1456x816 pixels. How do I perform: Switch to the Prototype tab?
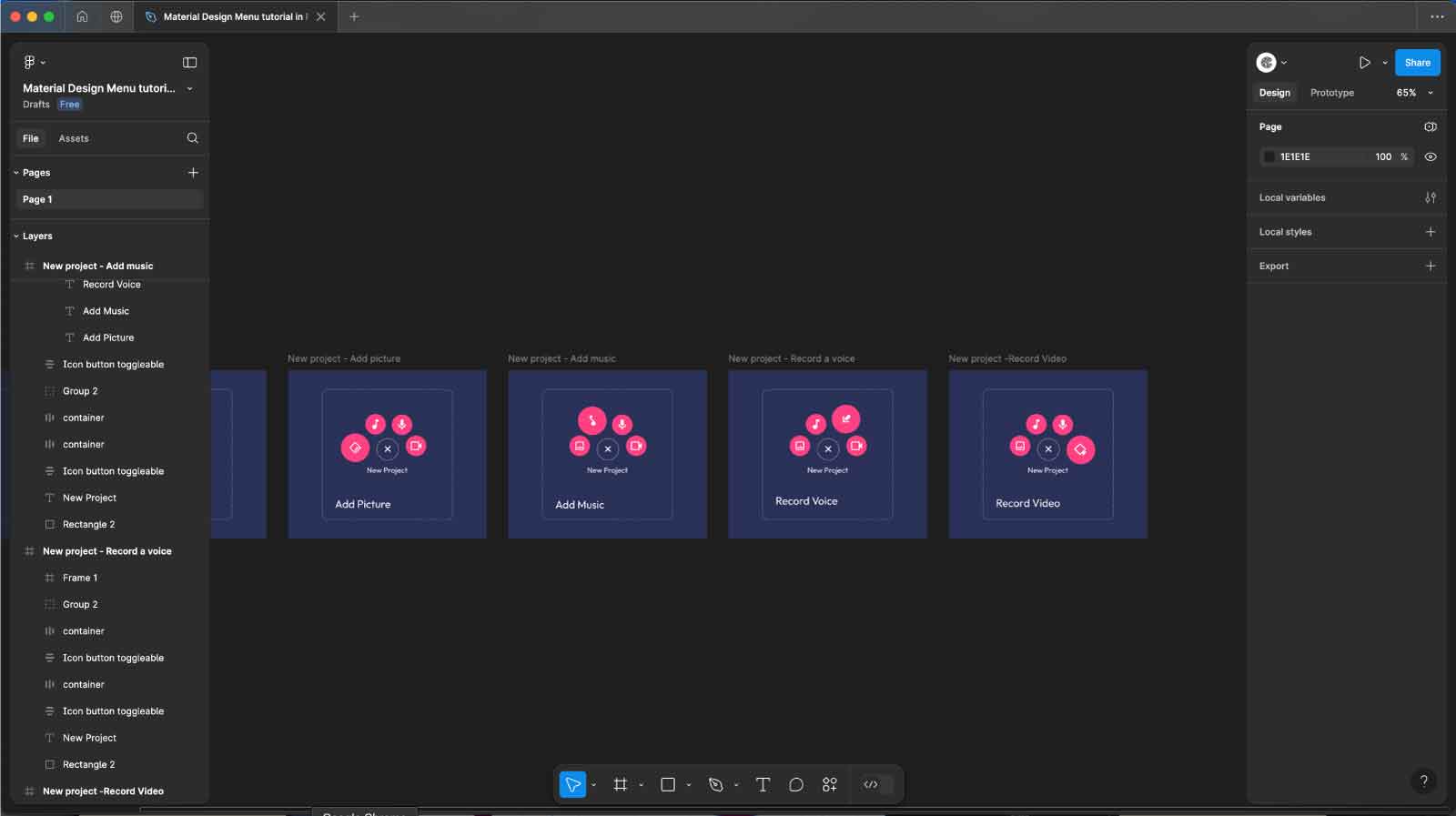tap(1331, 93)
